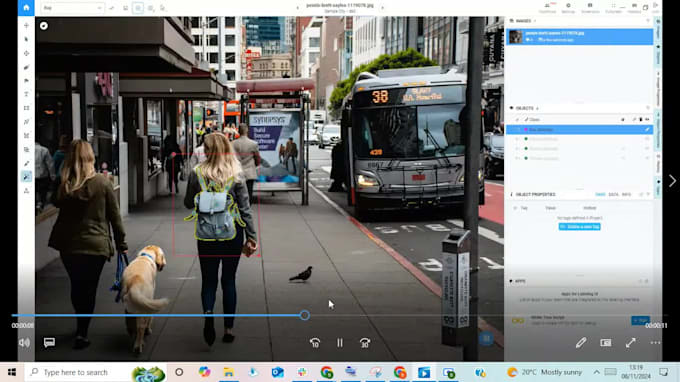The width and height of the screenshot is (680, 382).
Task: Open Outlook from the taskbar
Action: [278, 372]
